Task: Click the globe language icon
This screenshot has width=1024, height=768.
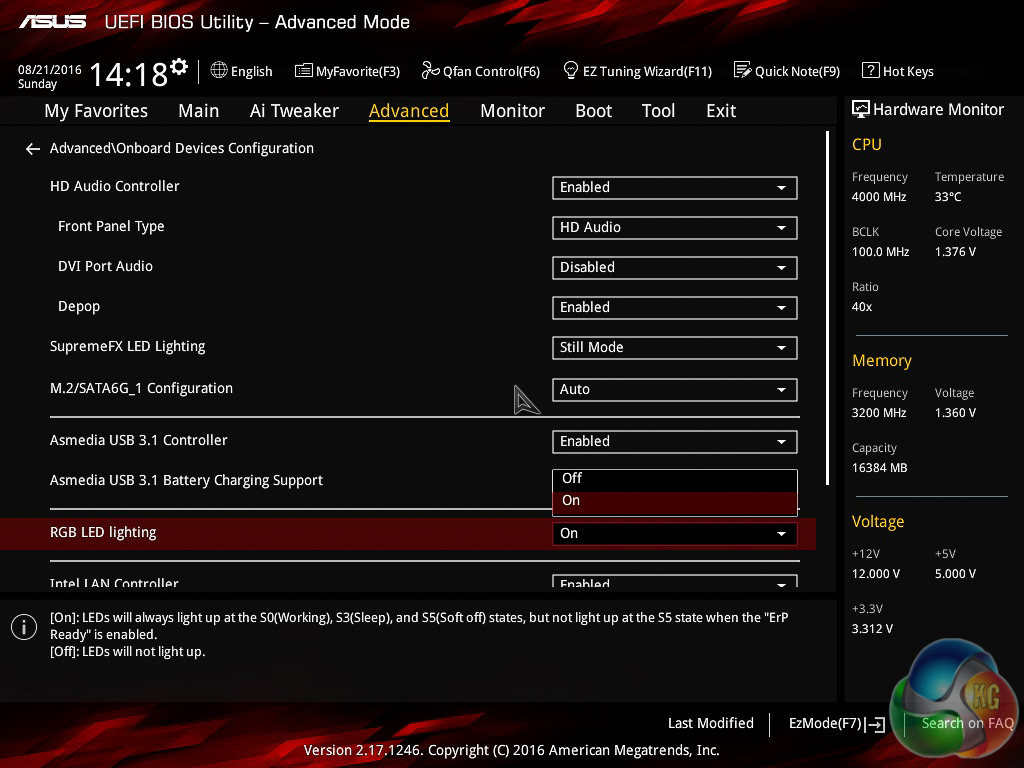Action: point(219,70)
